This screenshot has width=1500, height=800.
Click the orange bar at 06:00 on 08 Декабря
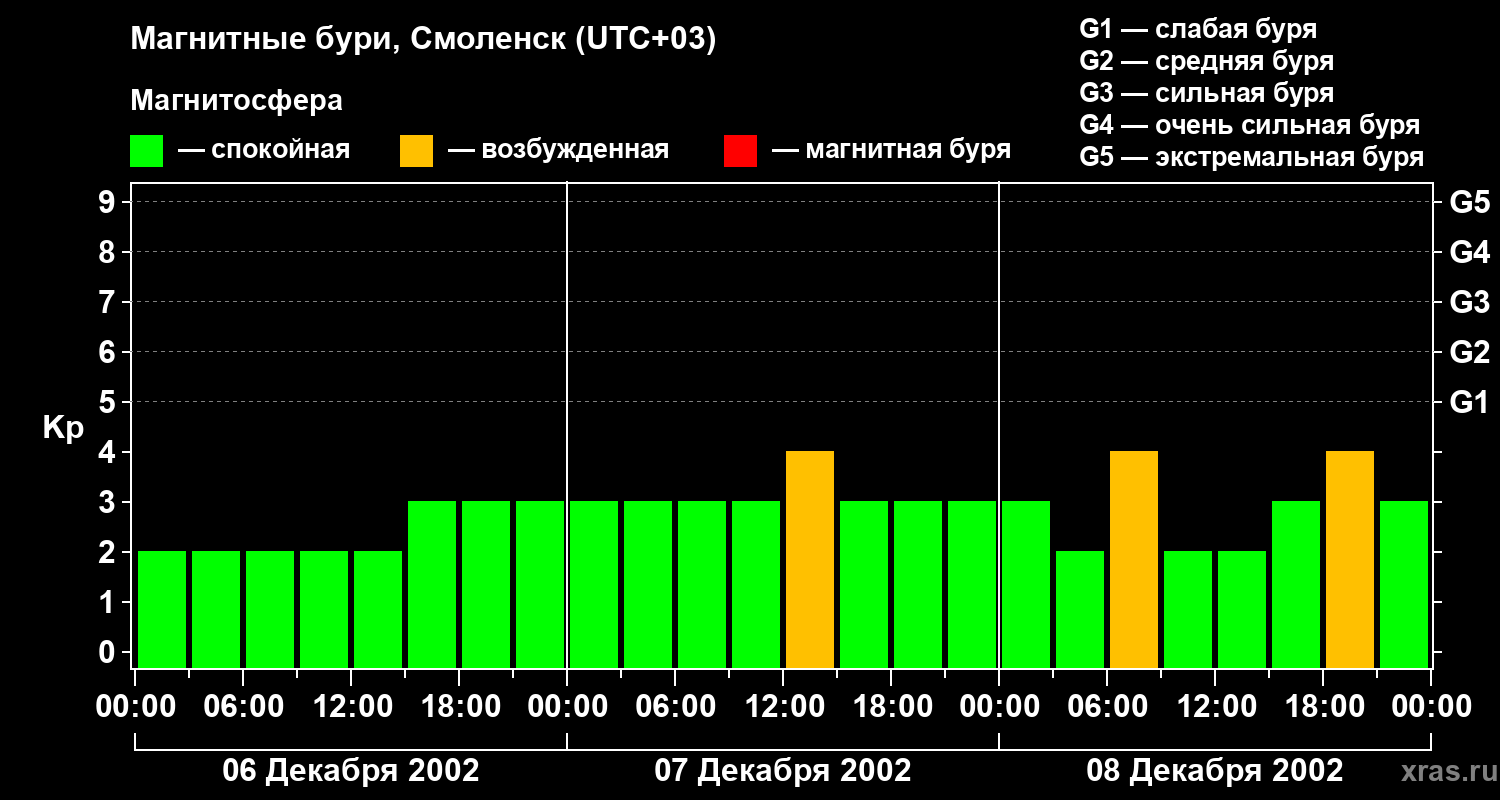tap(1134, 560)
